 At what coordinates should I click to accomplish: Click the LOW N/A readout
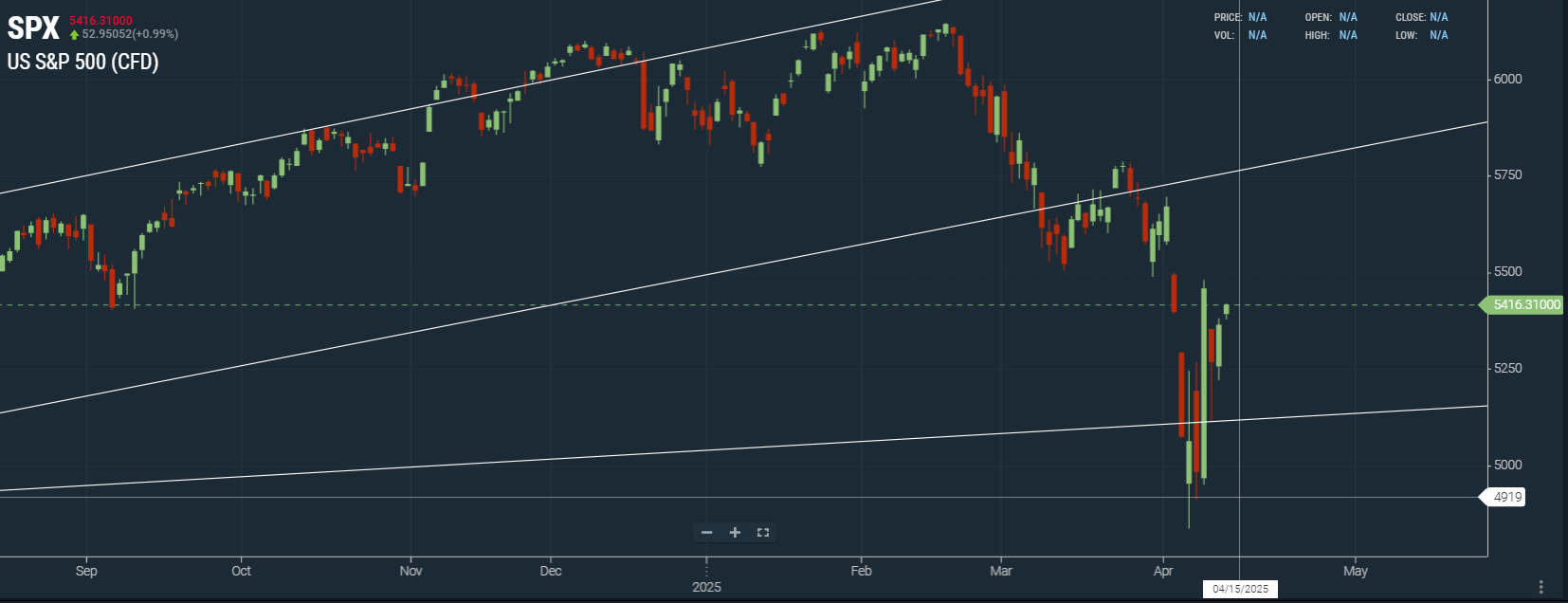(x=1422, y=35)
